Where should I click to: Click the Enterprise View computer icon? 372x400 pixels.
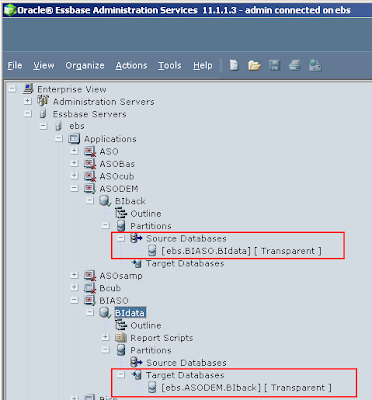pos(29,89)
